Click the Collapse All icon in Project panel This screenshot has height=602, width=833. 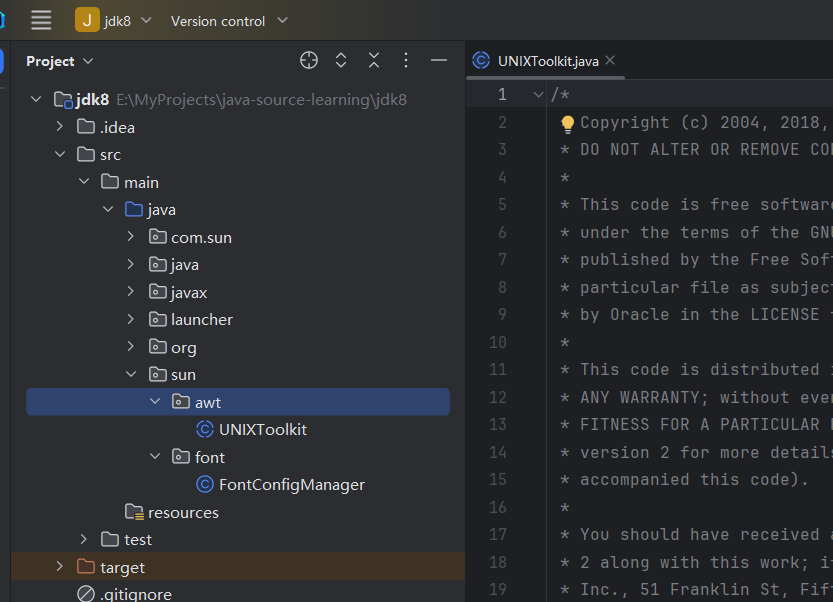tap(373, 61)
